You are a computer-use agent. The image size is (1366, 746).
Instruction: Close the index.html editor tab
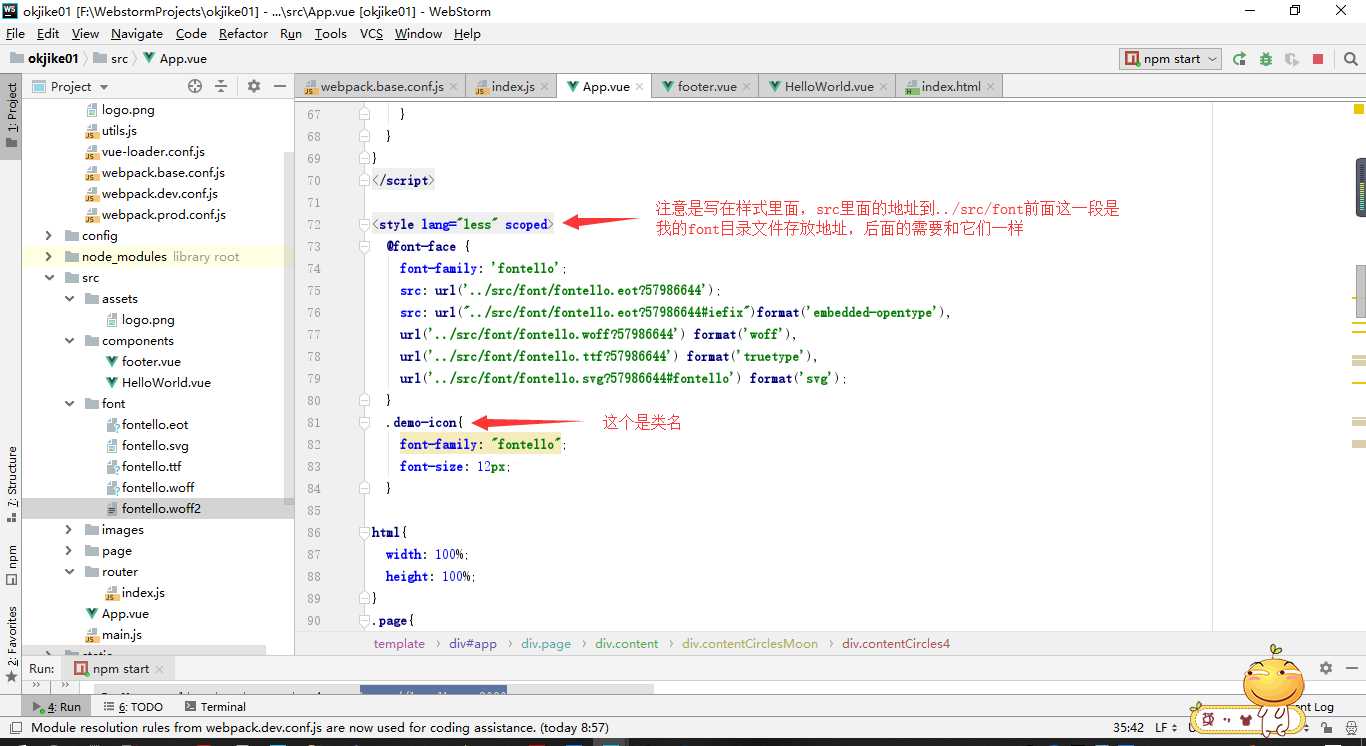coord(990,87)
